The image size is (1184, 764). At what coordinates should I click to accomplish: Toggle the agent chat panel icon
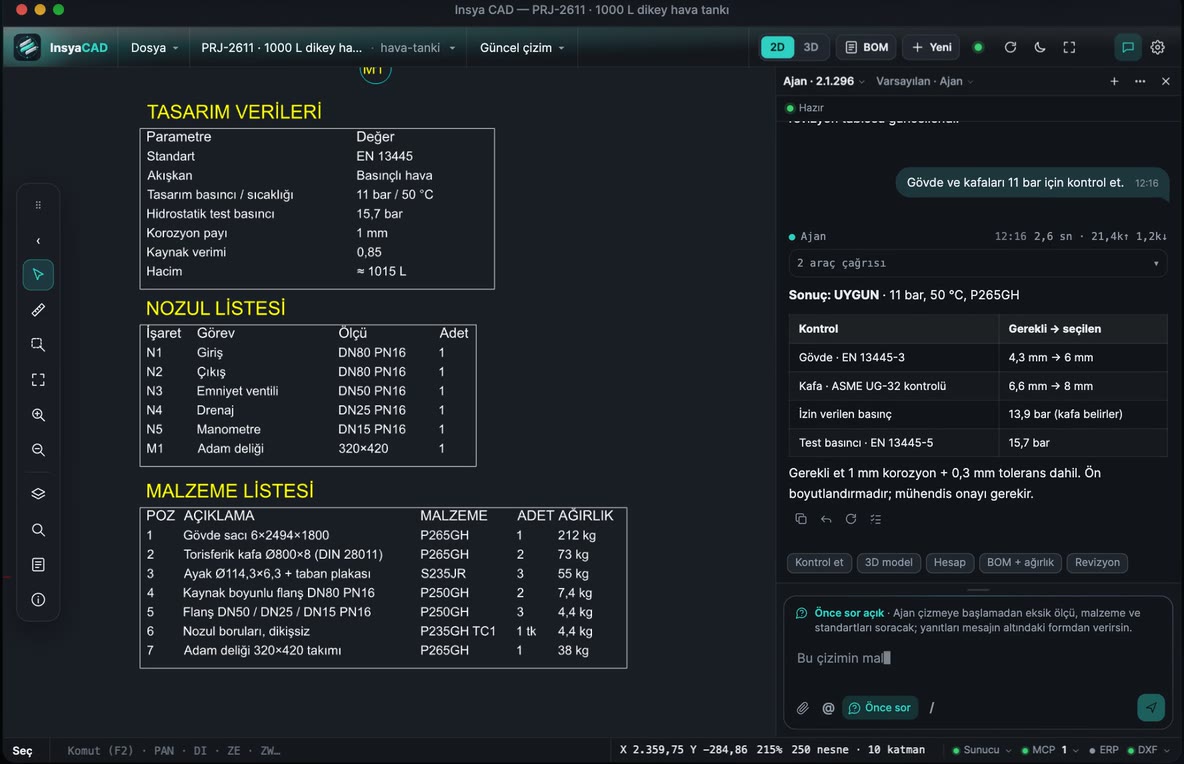(x=1127, y=48)
